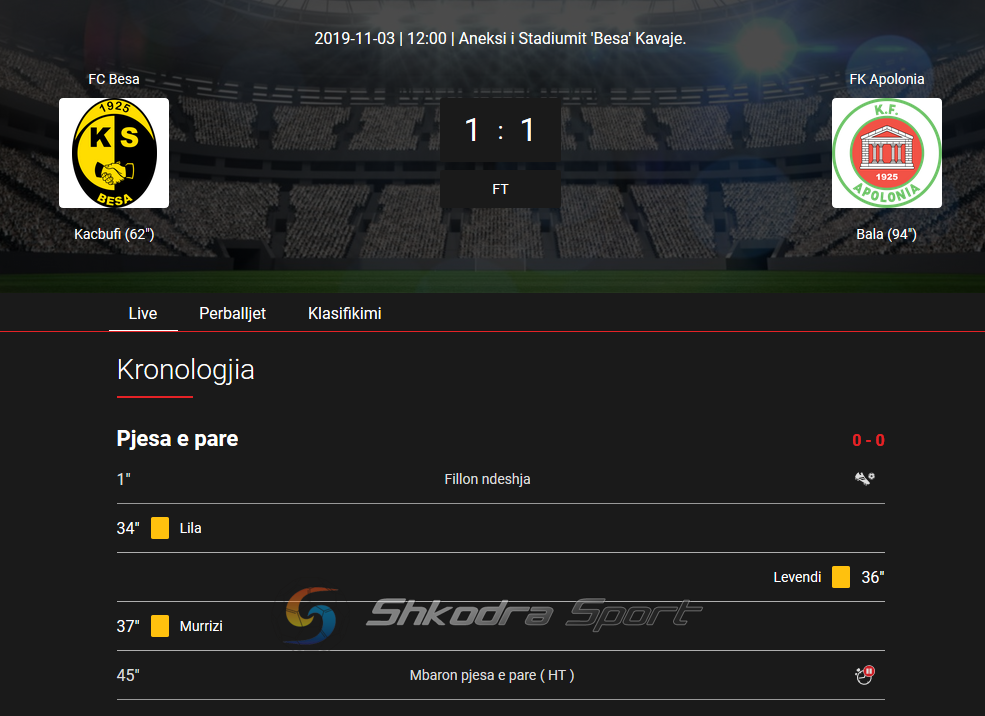
Task: Click Murrizi's yellow card icon
Action: point(160,626)
